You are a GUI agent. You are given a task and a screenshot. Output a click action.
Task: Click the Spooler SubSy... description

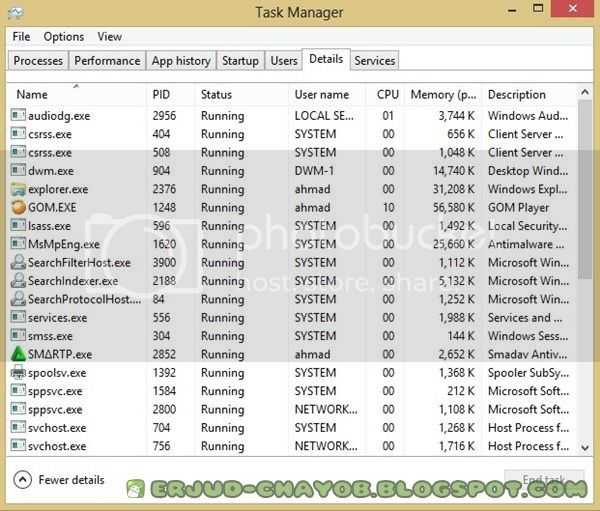tap(528, 373)
